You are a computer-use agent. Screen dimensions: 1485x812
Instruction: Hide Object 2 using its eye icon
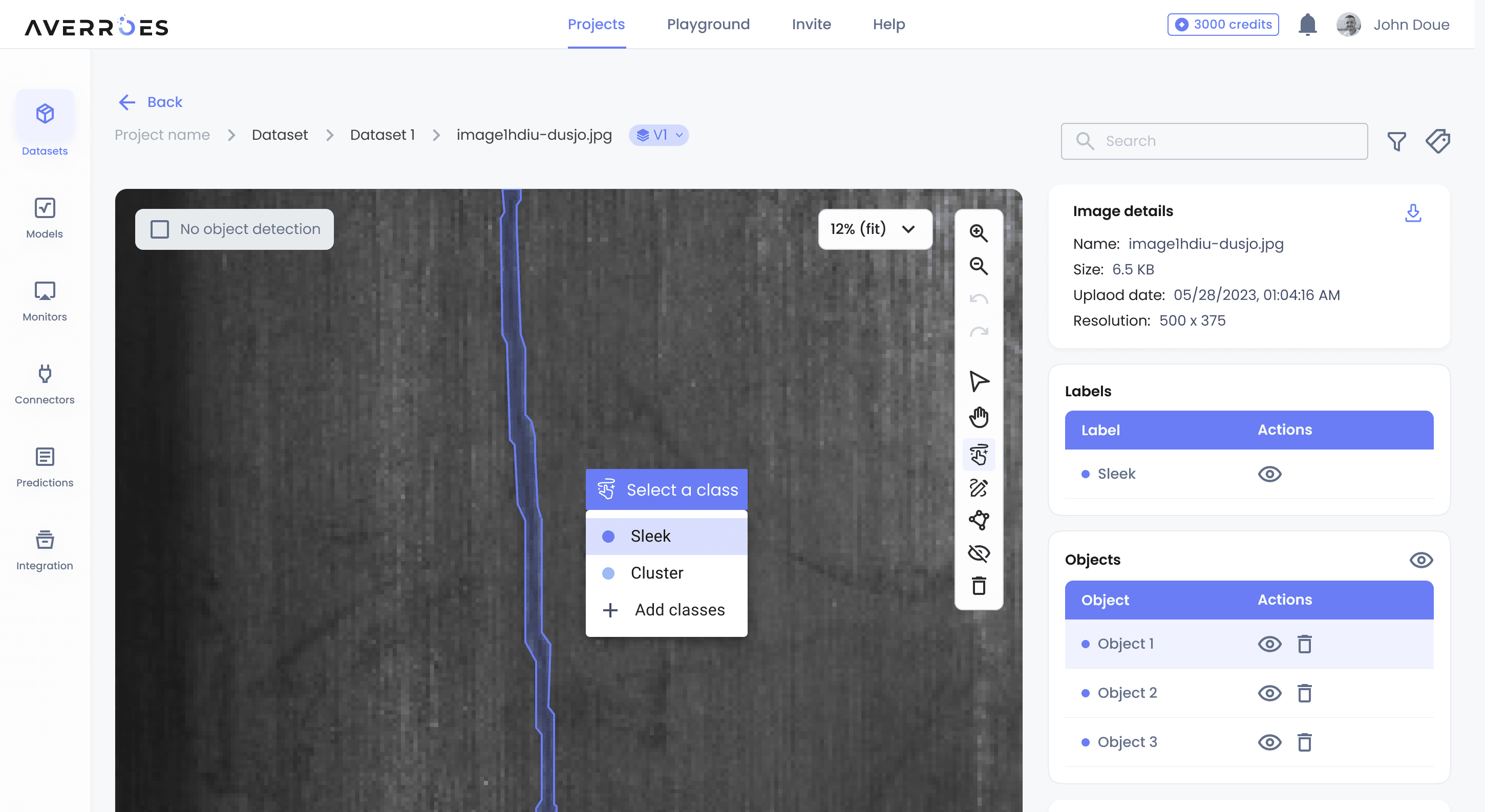point(1269,693)
